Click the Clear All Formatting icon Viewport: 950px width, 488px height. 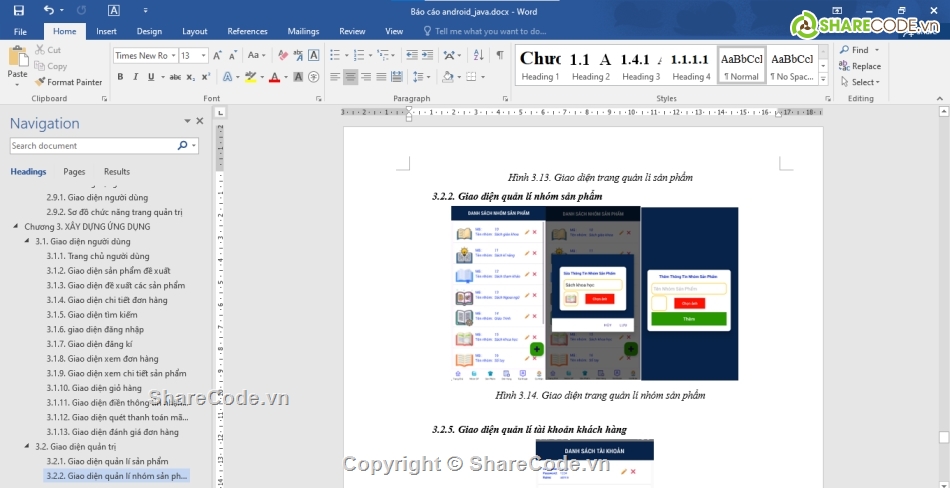[x=284, y=56]
